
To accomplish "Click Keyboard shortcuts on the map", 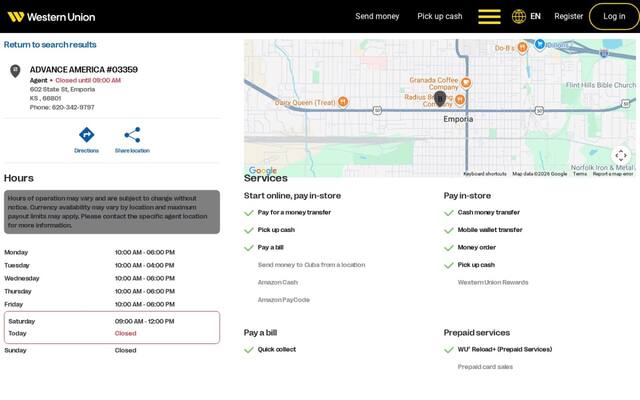I will tap(485, 174).
